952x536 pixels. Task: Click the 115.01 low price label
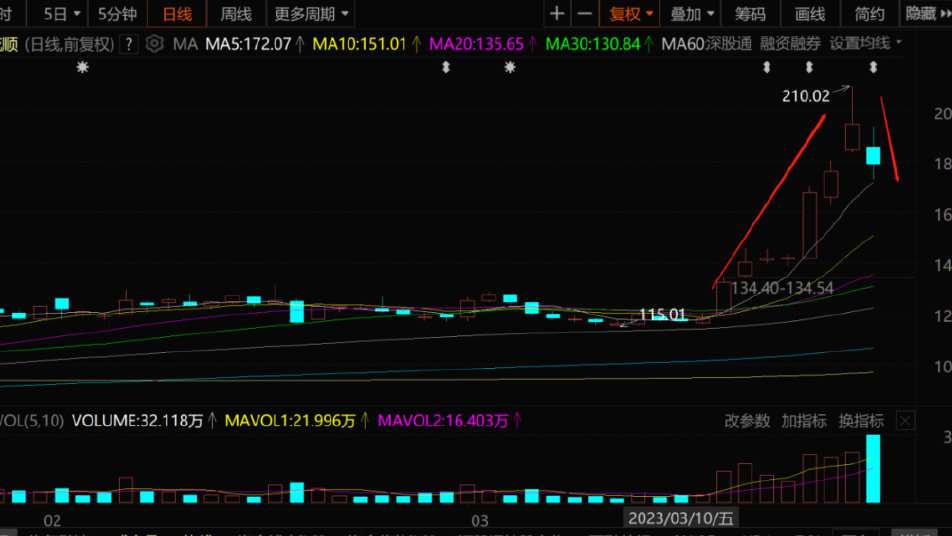[662, 314]
